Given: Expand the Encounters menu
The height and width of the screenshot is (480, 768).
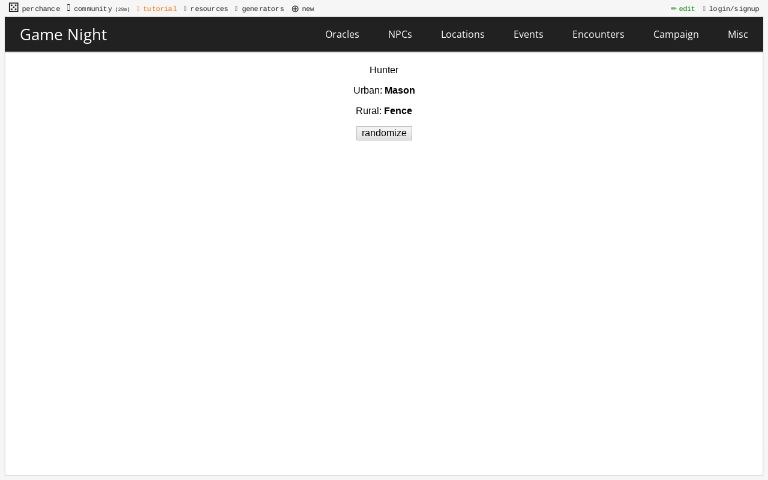Looking at the screenshot, I should (x=598, y=34).
